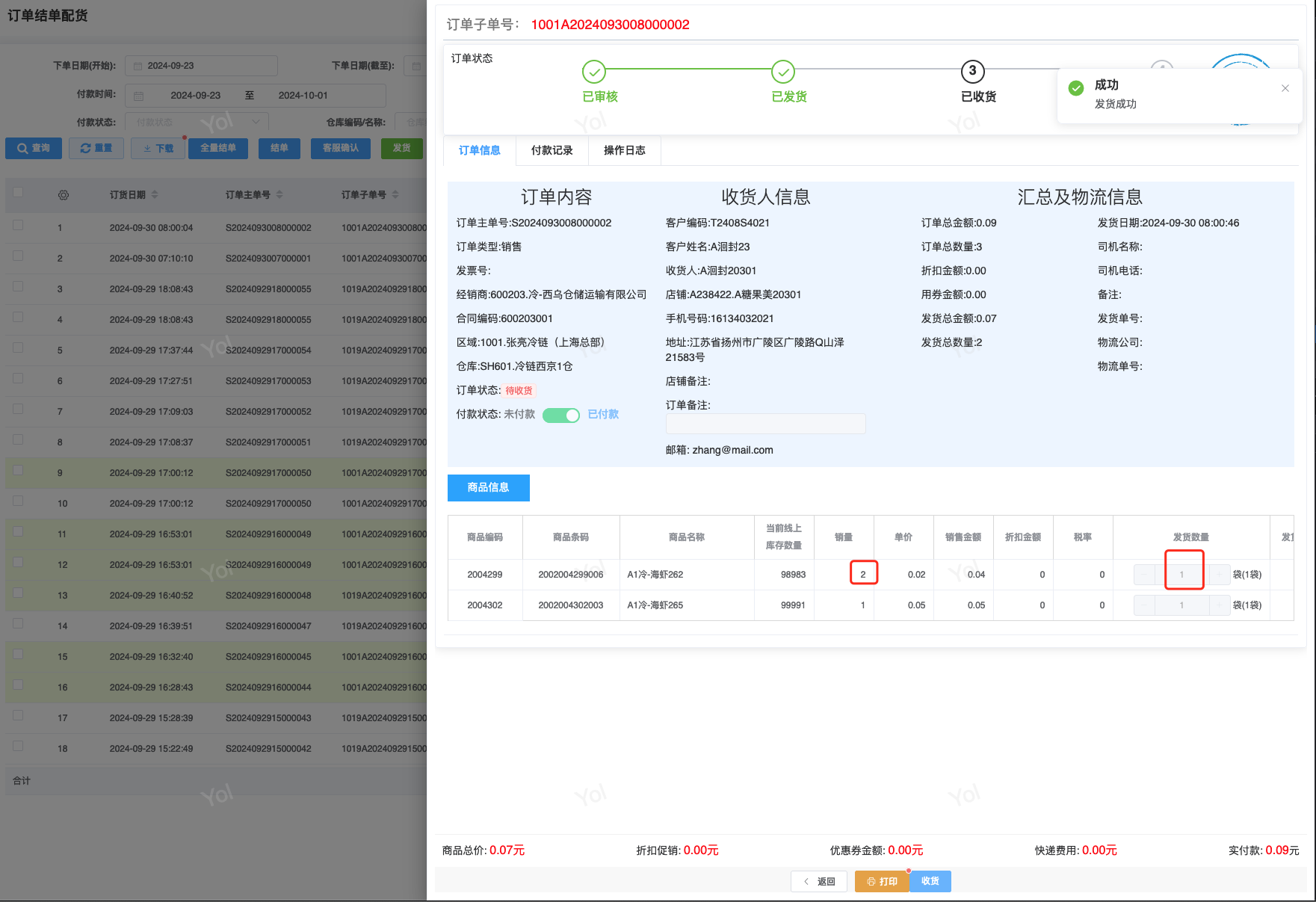Click the minus stepper for 海虾265 发货数量
1316x902 pixels.
[x=1144, y=605]
